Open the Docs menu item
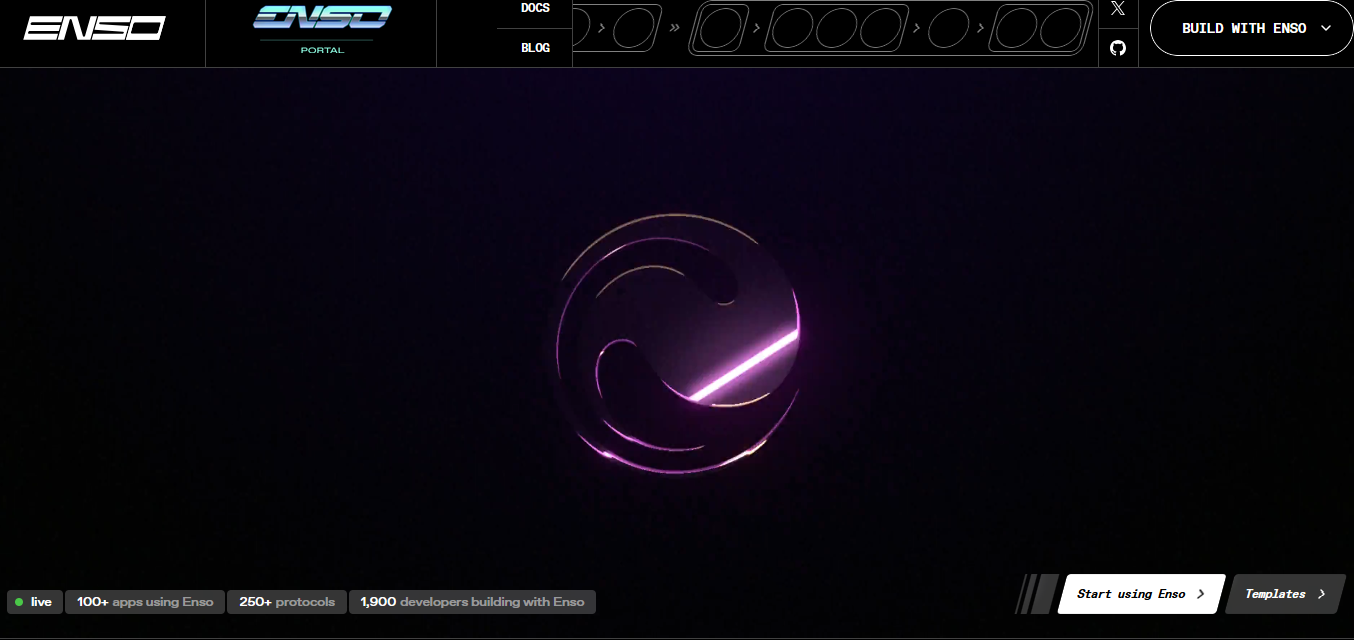The width and height of the screenshot is (1354, 640). (535, 8)
